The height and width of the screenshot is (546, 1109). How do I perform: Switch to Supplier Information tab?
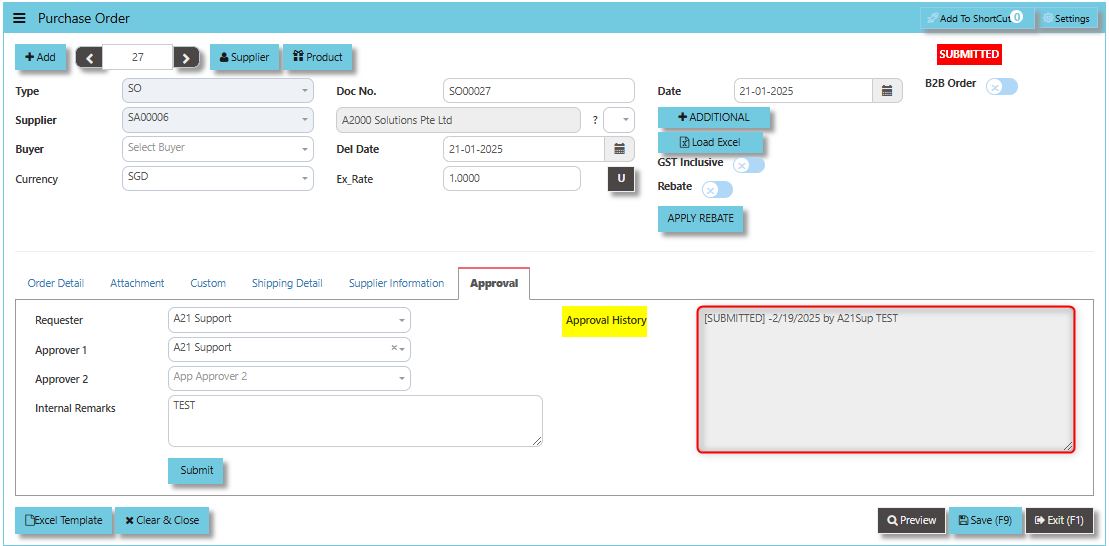[396, 283]
